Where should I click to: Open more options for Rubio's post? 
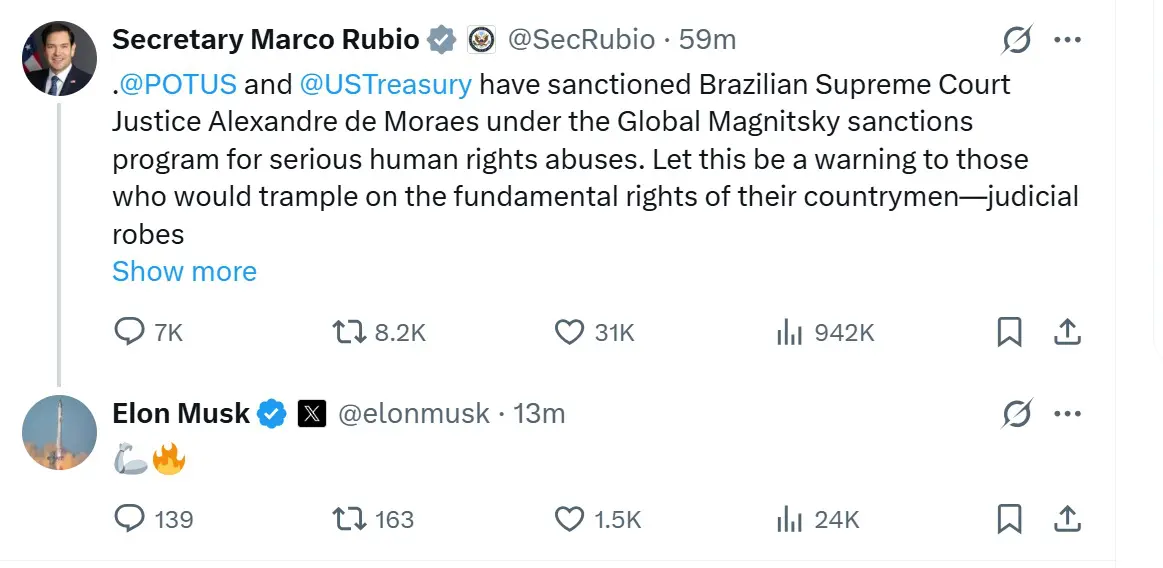(x=1068, y=40)
